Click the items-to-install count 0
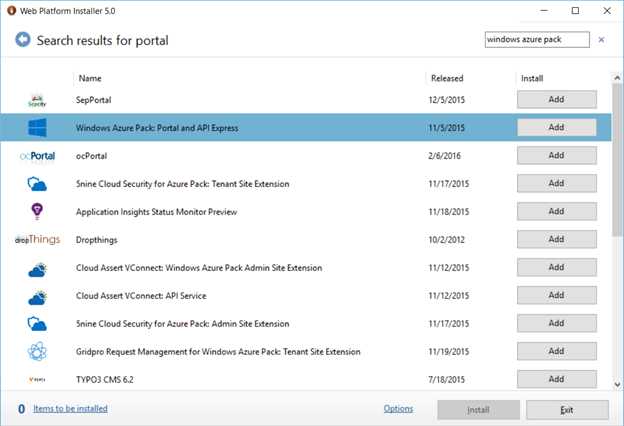This screenshot has height=426, width=624. 21,409
